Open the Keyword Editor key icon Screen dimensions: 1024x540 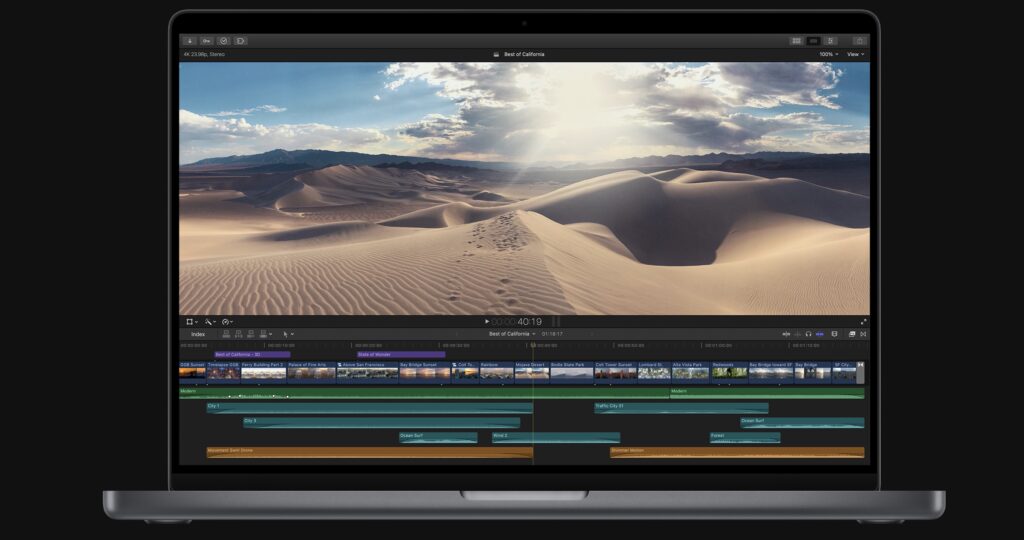[206, 41]
